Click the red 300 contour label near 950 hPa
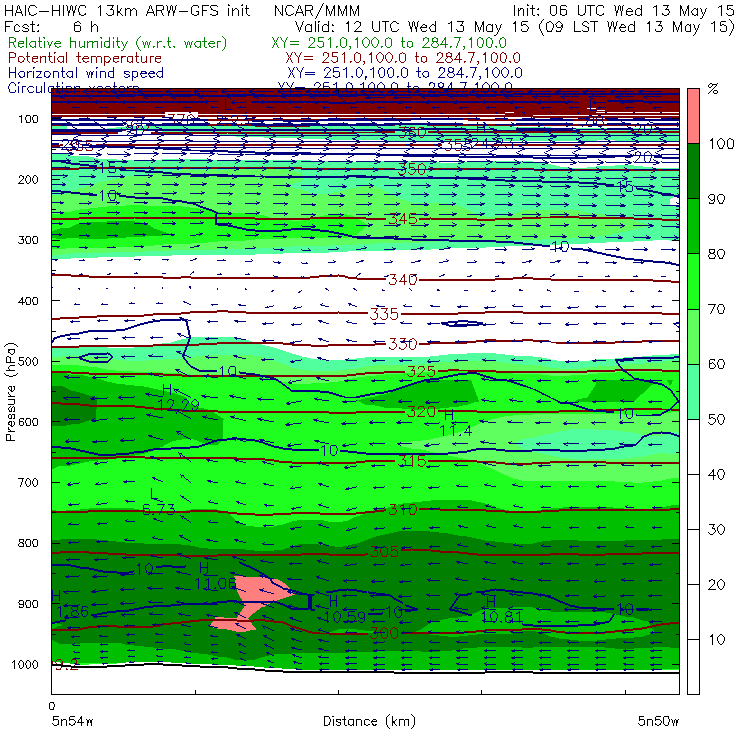The width and height of the screenshot is (740, 740). [x=384, y=633]
